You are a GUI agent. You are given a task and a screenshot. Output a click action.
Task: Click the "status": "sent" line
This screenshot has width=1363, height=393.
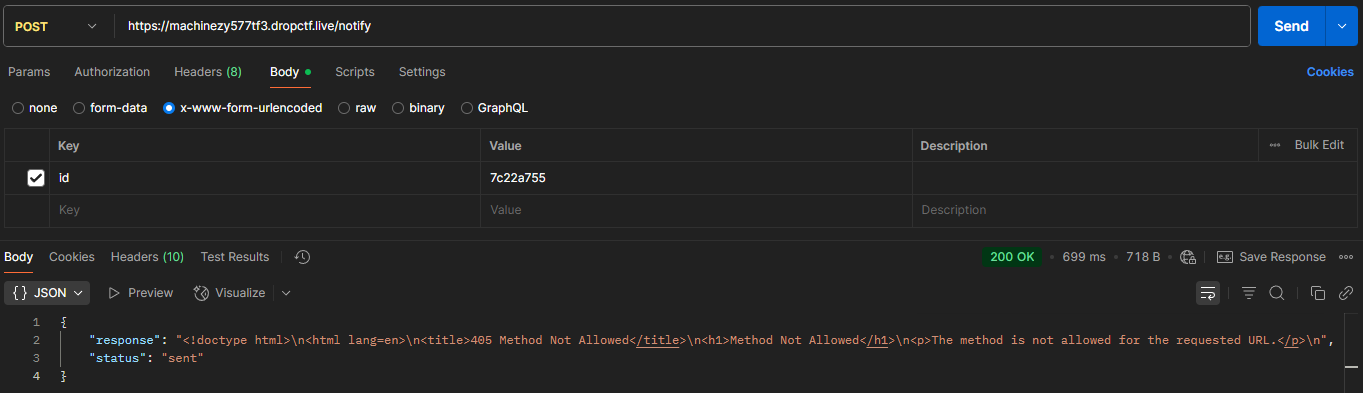(146, 358)
